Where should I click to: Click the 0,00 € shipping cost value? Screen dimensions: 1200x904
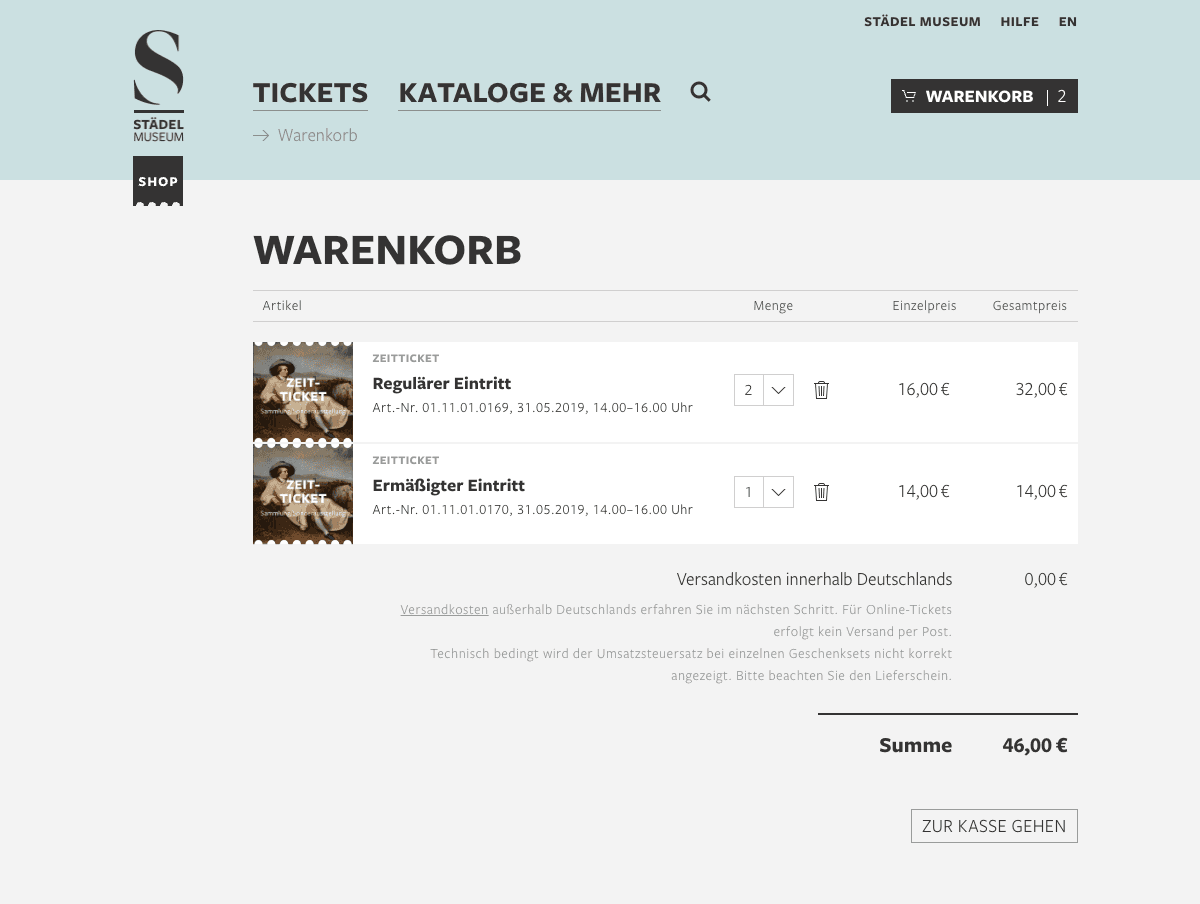(x=1045, y=579)
